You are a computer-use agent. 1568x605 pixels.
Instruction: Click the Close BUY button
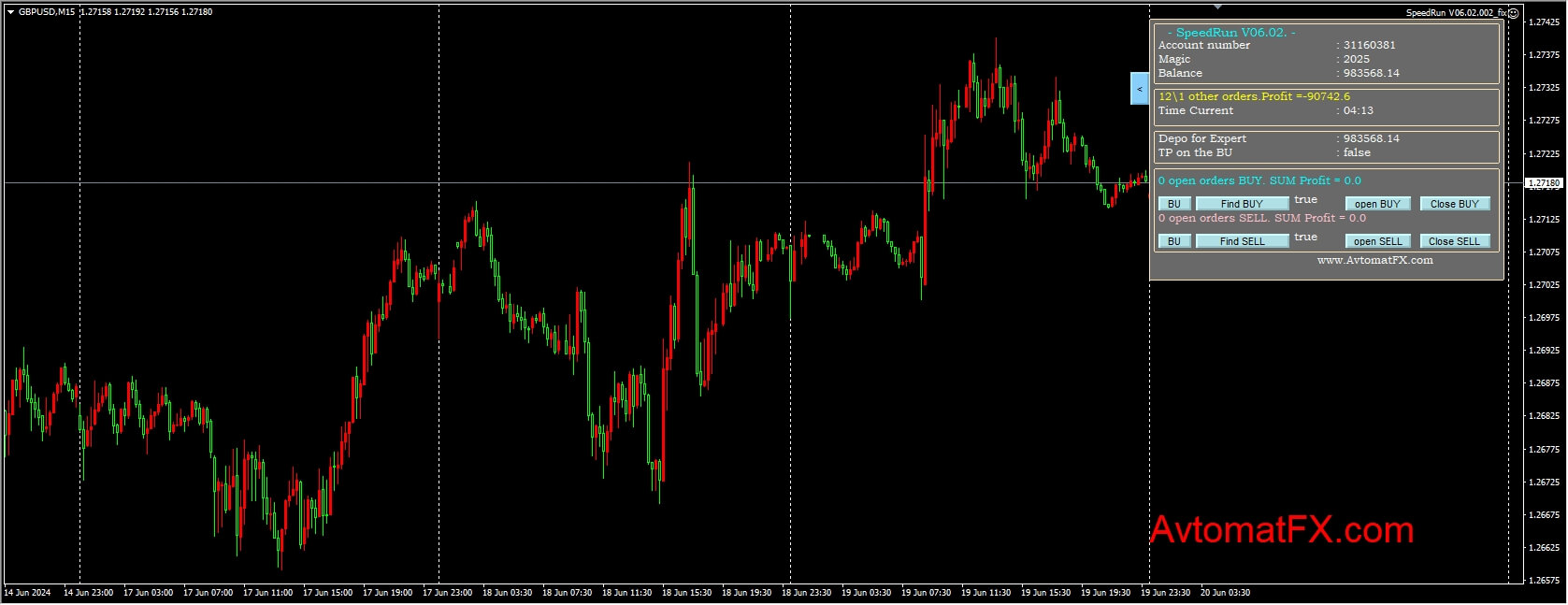point(1454,204)
